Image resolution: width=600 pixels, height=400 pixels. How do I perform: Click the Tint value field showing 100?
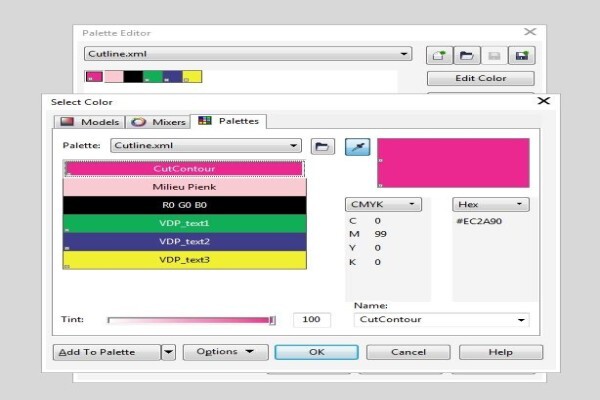[311, 320]
